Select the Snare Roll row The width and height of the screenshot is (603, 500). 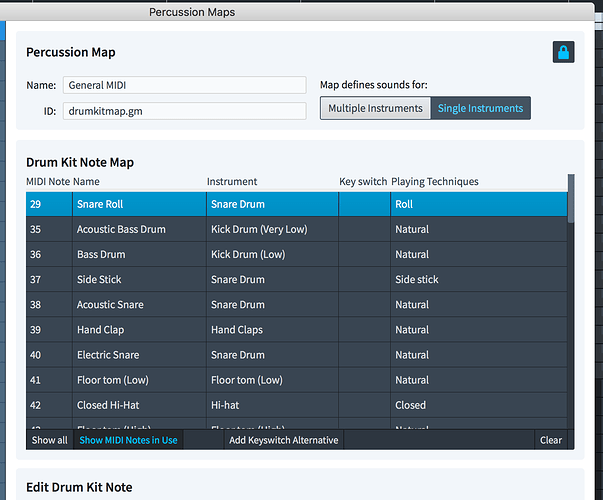coord(297,204)
